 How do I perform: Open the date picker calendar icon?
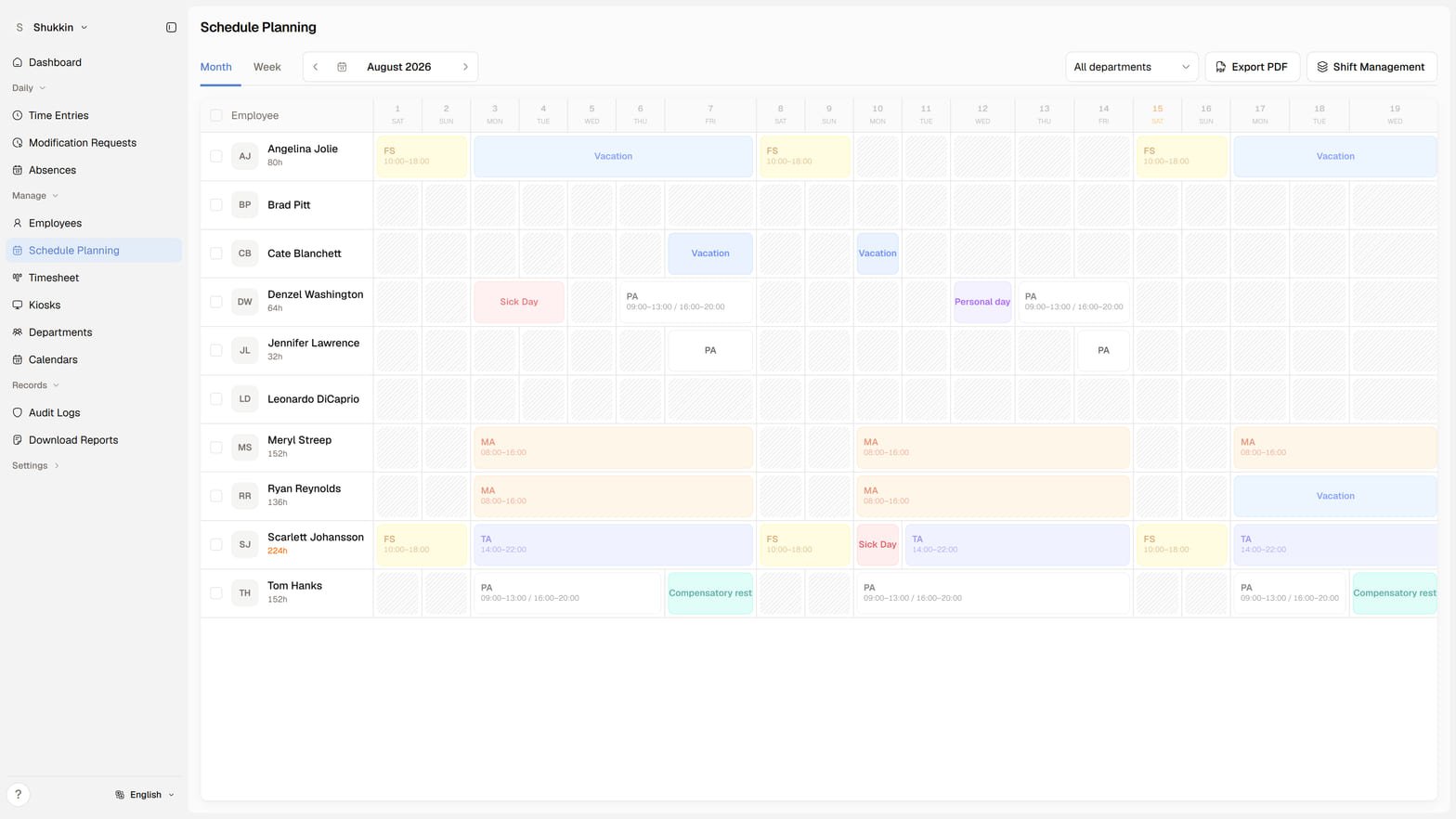point(342,67)
